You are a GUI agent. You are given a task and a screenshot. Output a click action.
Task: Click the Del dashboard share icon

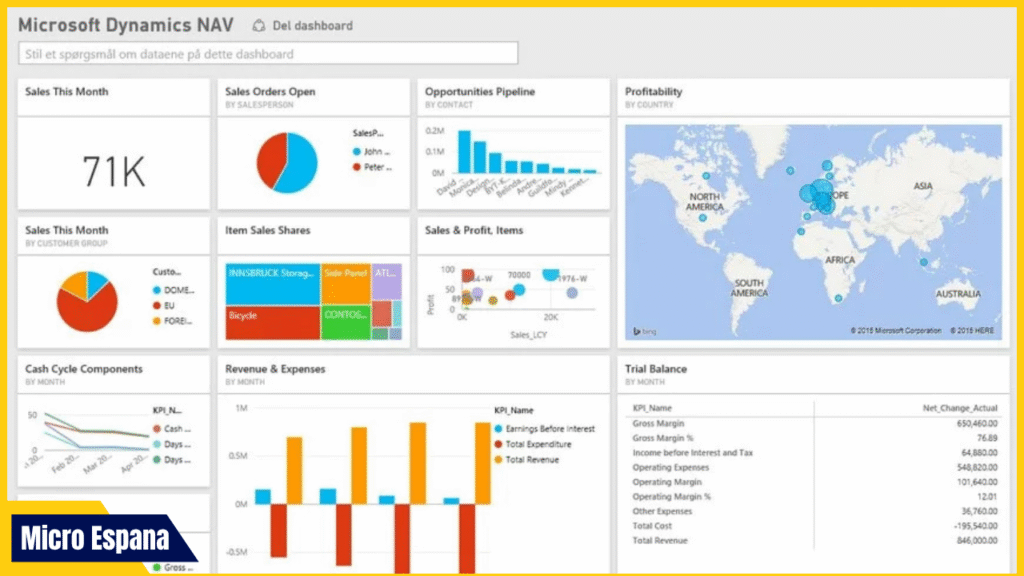260,26
